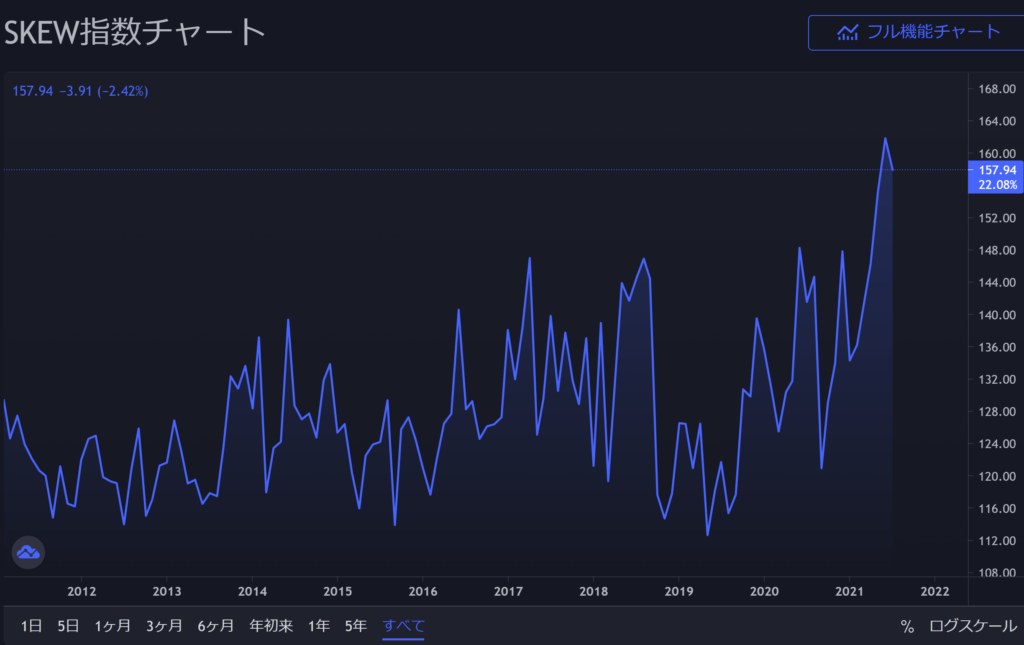Select the 年初来 year-to-date range
Viewport: 1024px width, 645px height.
(271, 626)
